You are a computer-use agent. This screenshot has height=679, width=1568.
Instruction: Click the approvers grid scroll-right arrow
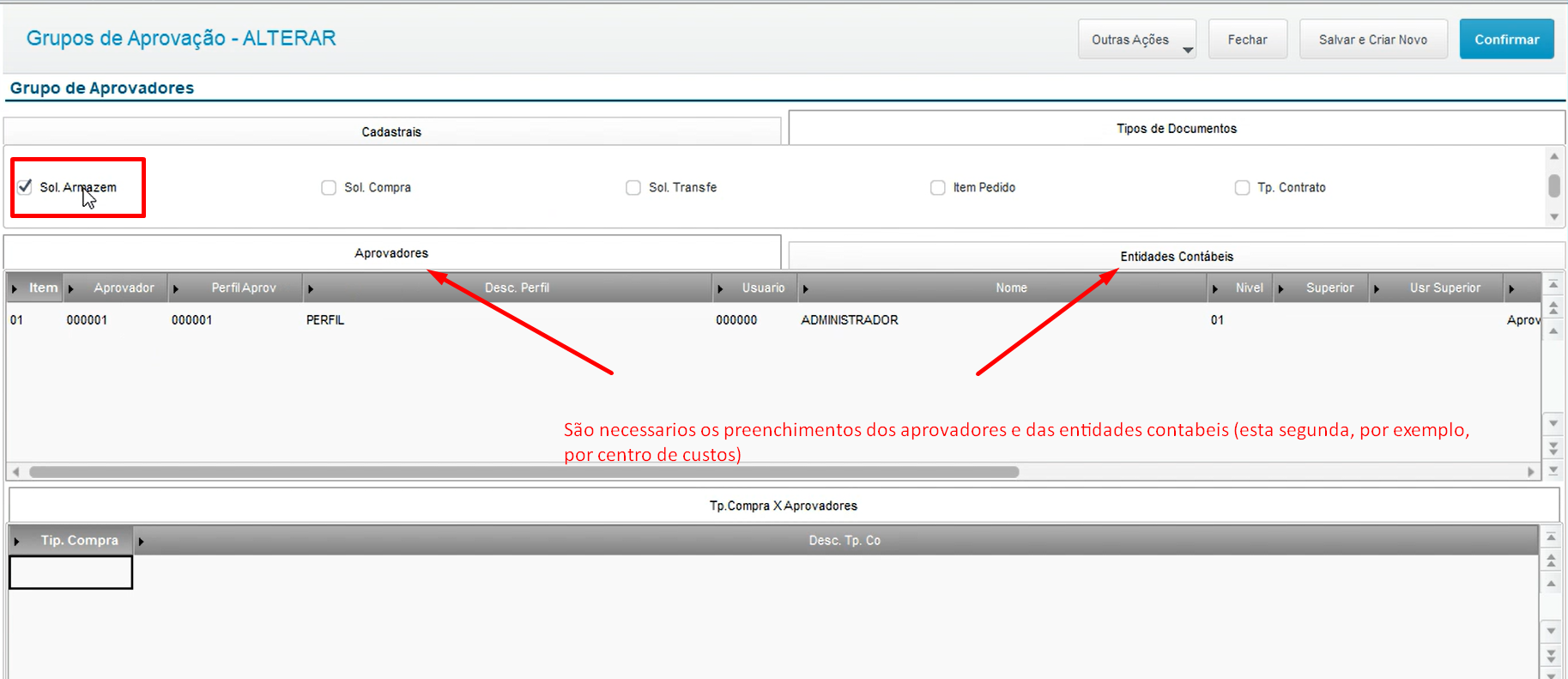(1531, 472)
